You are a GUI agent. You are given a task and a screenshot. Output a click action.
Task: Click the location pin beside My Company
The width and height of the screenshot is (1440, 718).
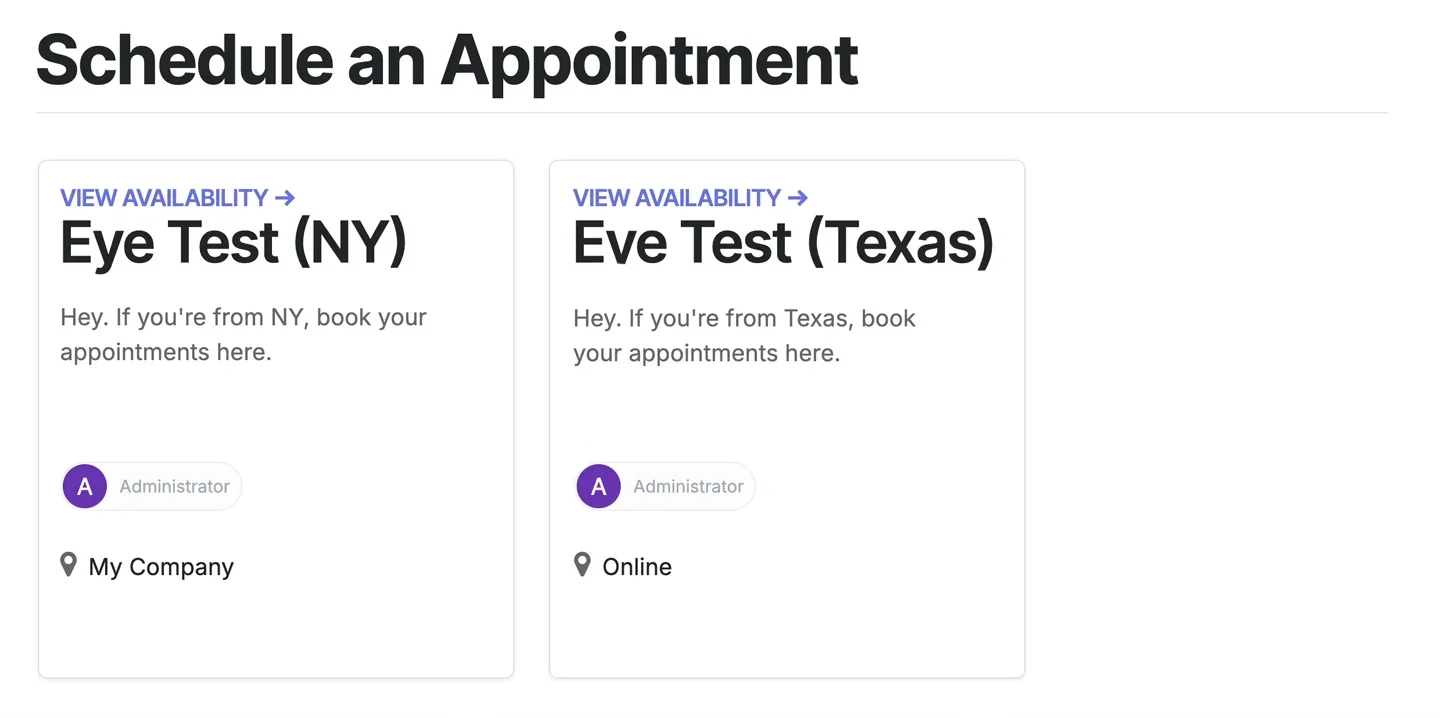68,565
